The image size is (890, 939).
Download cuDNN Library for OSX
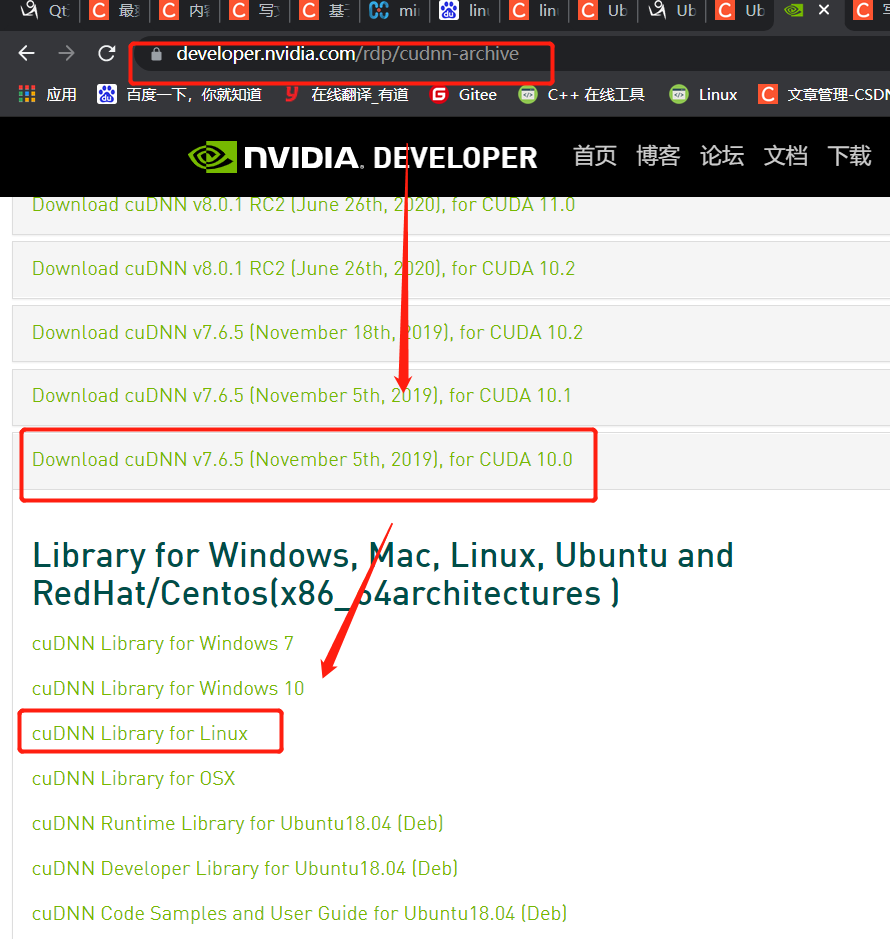[x=134, y=779]
